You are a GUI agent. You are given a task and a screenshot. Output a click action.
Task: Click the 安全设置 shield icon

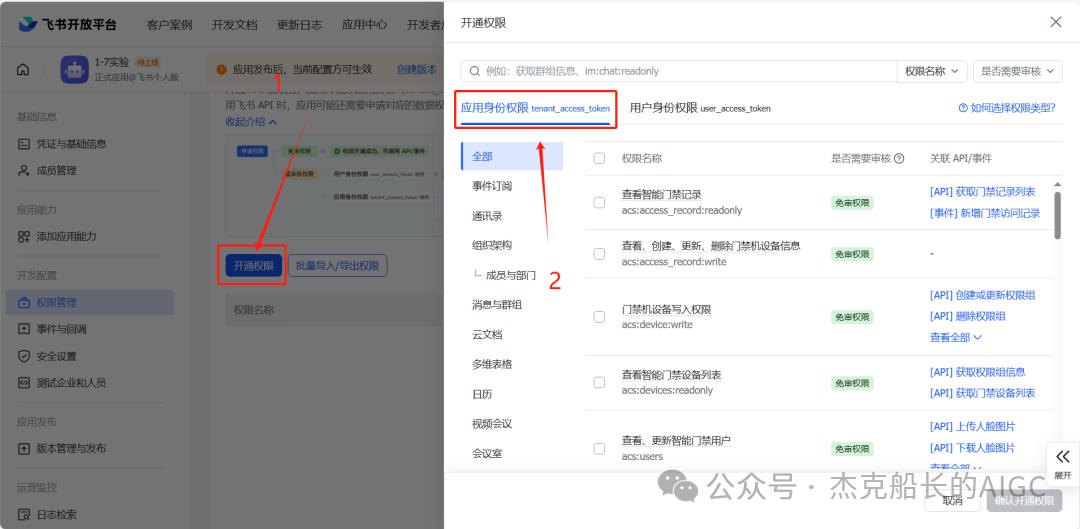tap(24, 356)
